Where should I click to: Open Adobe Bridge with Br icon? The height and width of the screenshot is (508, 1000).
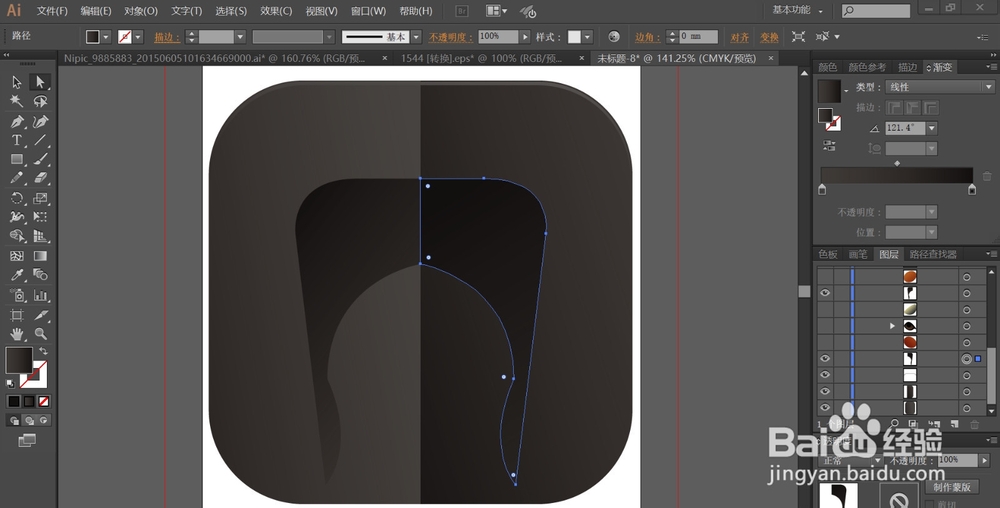coord(463,11)
